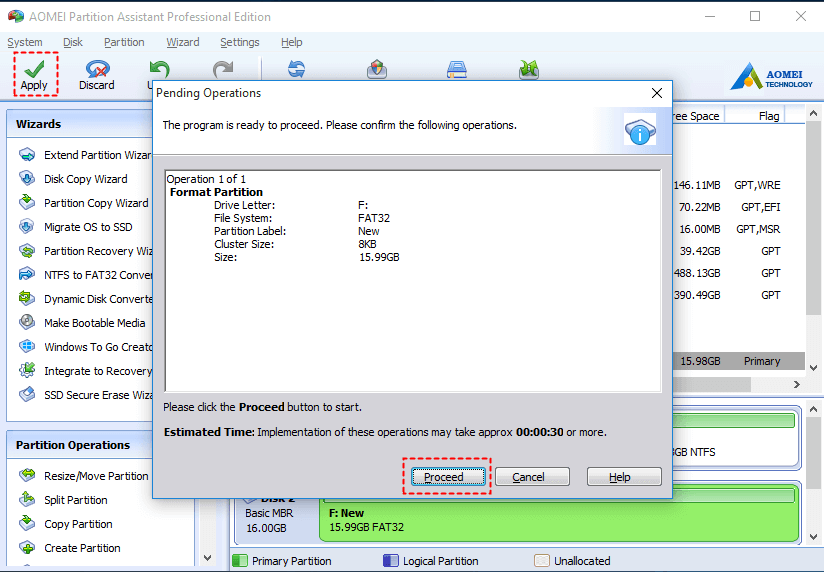Click the Partition Operations panel header
Image resolution: width=824 pixels, height=572 pixels.
click(x=80, y=445)
